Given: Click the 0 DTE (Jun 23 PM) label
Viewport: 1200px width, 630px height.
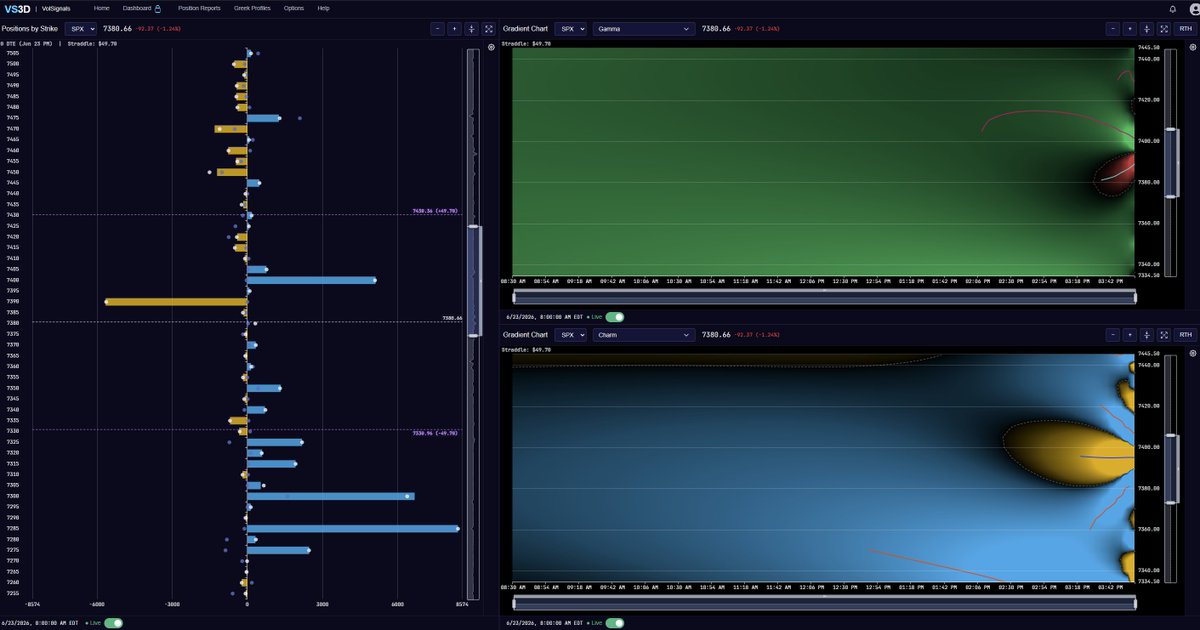Looking at the screenshot, I should point(28,44).
